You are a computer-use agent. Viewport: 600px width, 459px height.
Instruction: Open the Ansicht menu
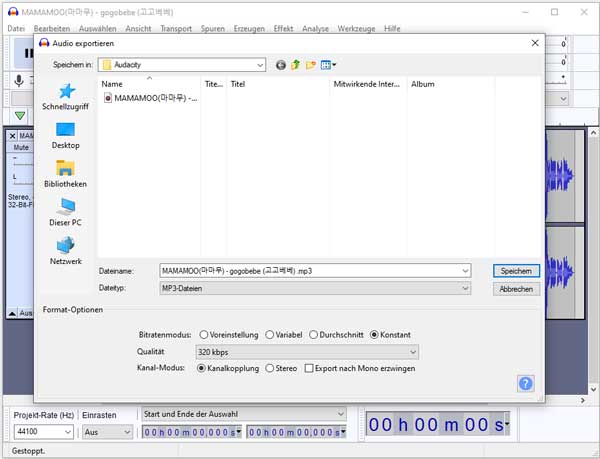(x=138, y=29)
